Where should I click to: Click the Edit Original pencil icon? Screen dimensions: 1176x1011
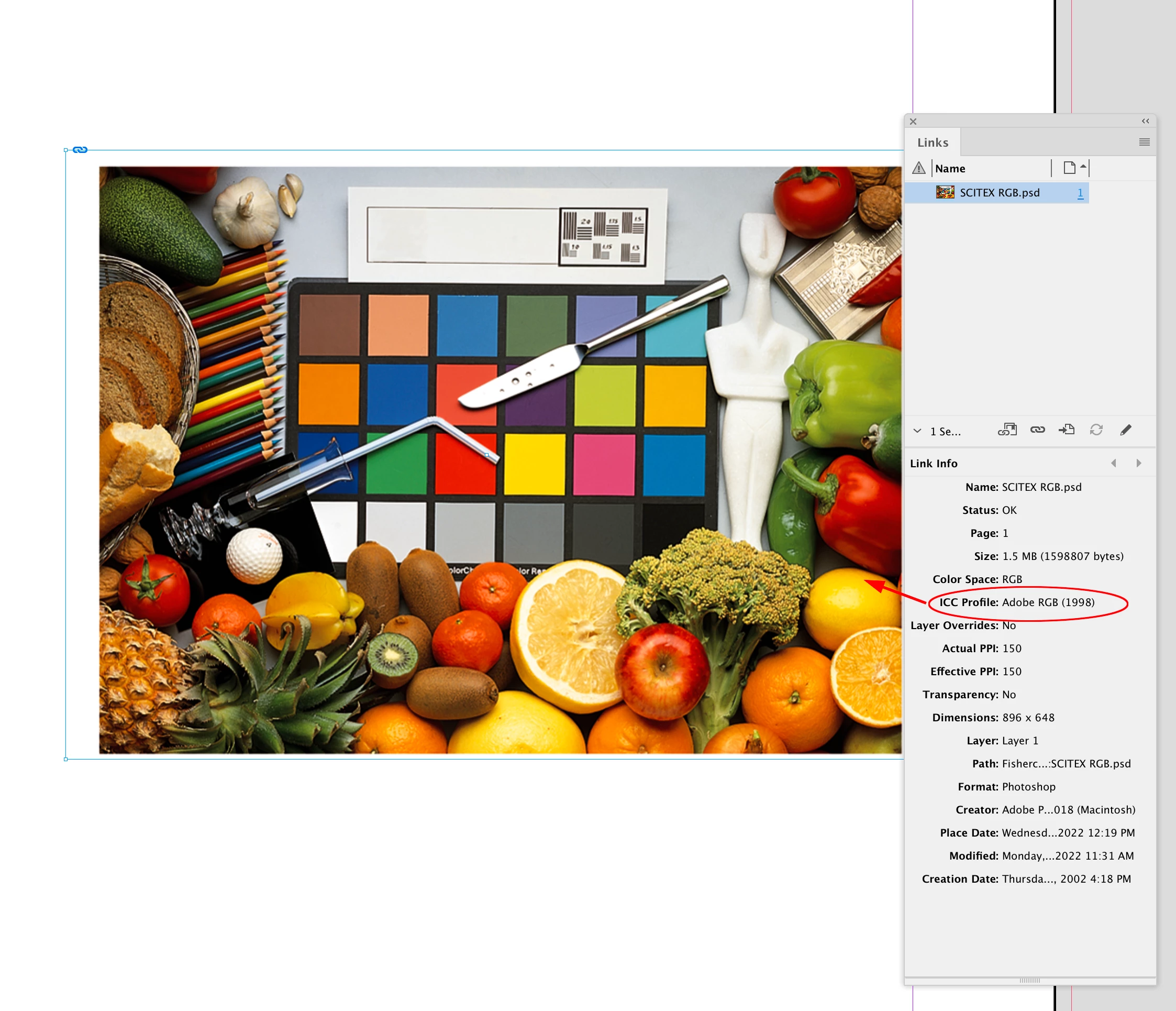1126,430
